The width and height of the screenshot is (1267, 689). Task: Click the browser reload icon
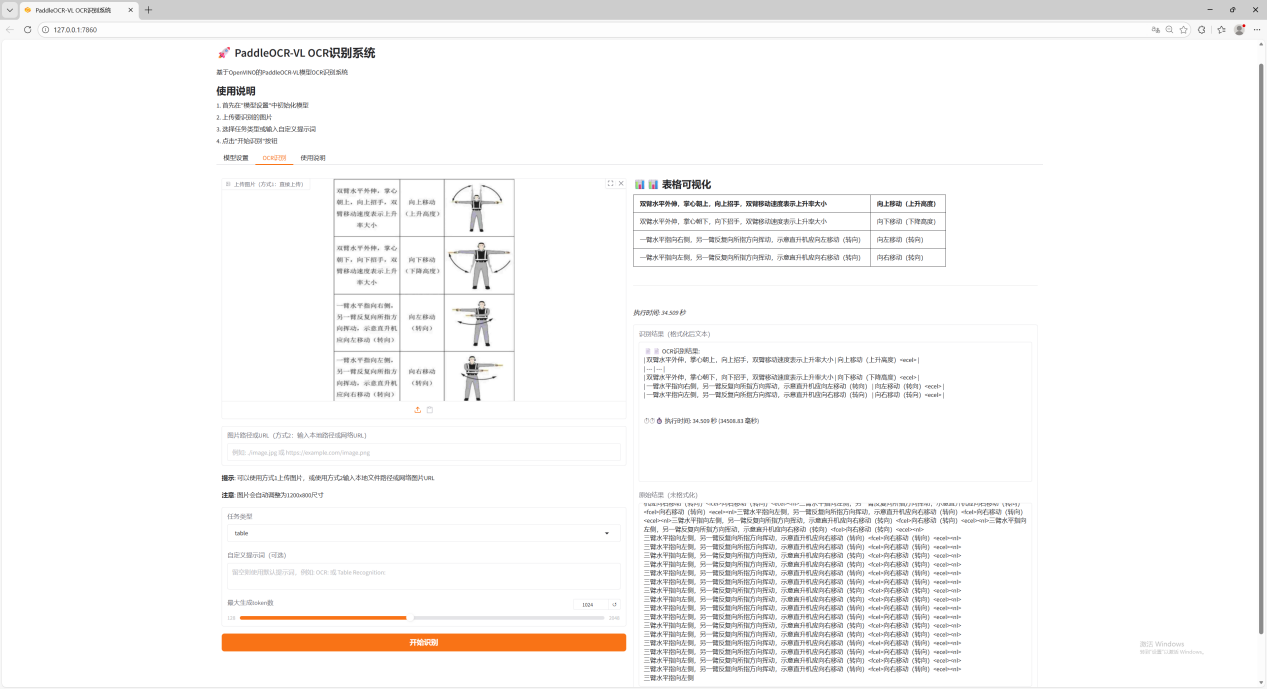tap(27, 30)
